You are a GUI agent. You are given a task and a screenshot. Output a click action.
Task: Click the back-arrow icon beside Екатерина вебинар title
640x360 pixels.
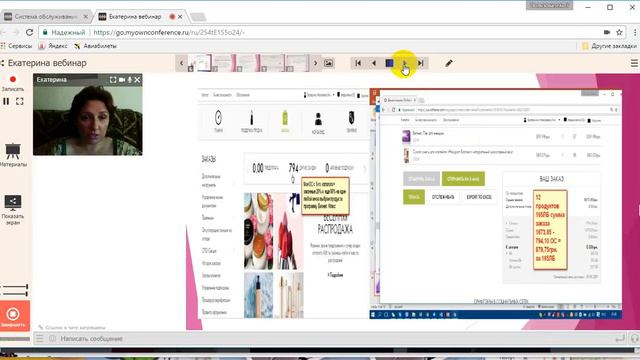[x=2, y=63]
